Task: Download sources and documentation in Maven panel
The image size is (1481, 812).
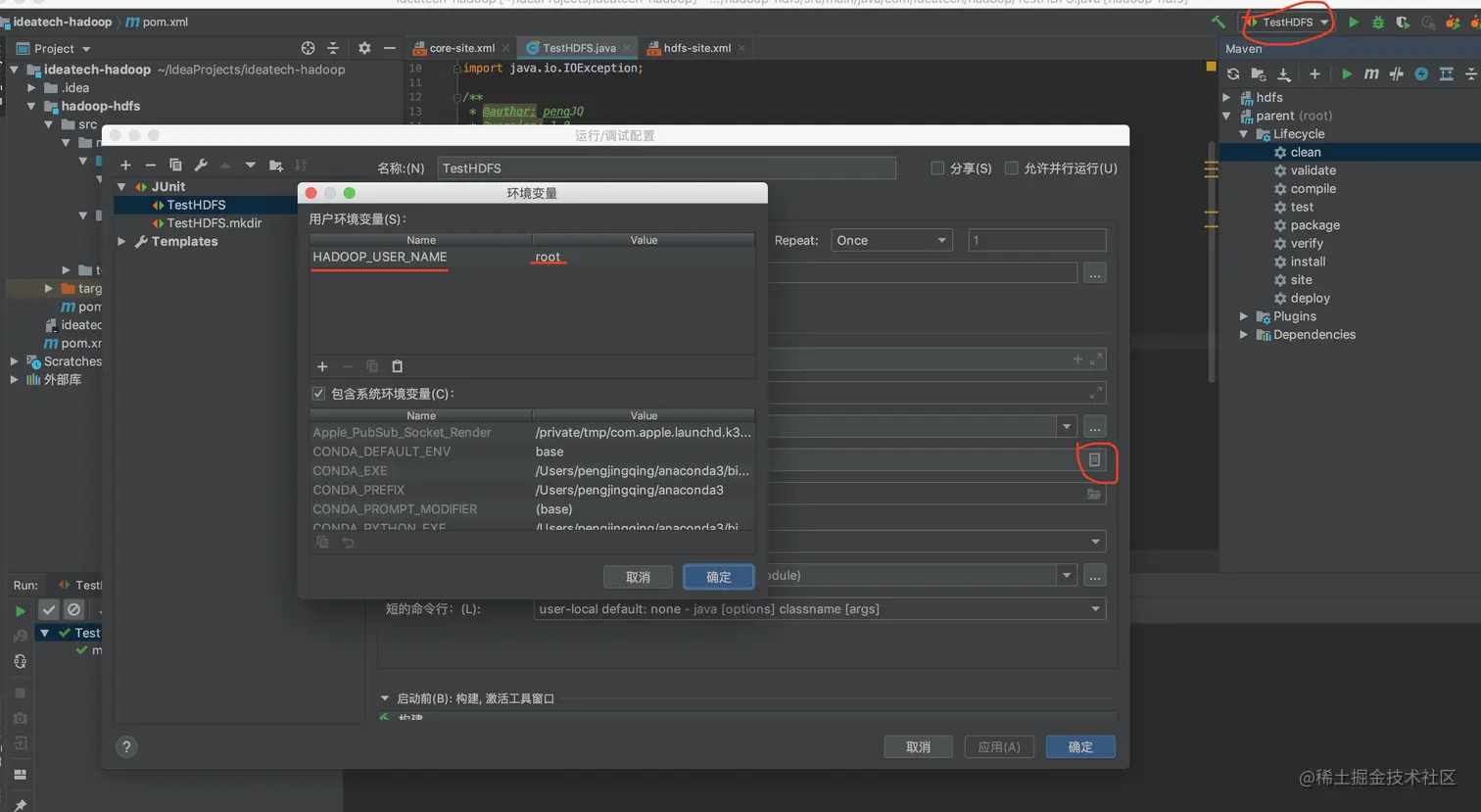Action: coord(1284,74)
